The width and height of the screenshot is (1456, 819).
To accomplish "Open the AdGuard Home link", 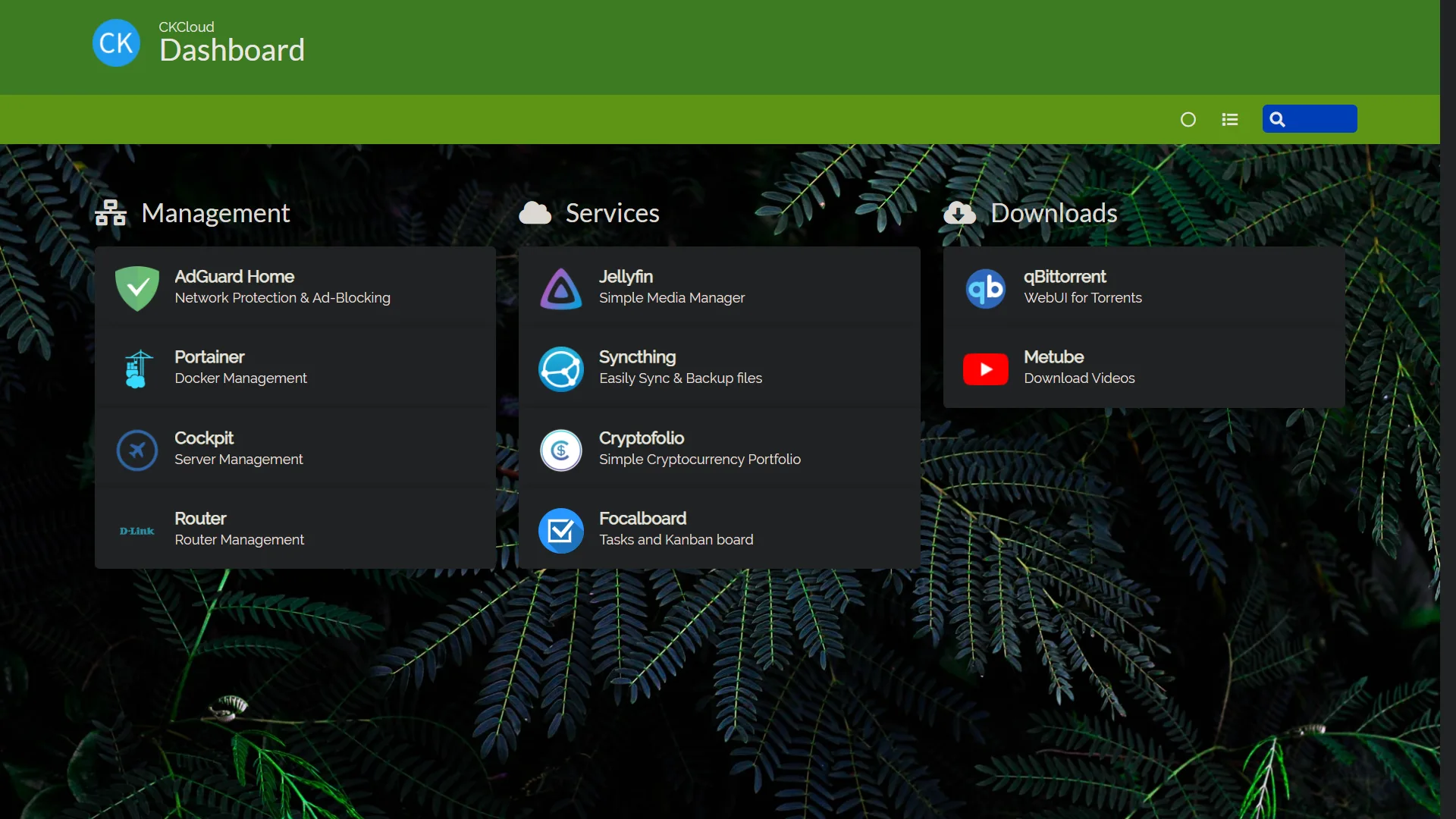I will 234,277.
